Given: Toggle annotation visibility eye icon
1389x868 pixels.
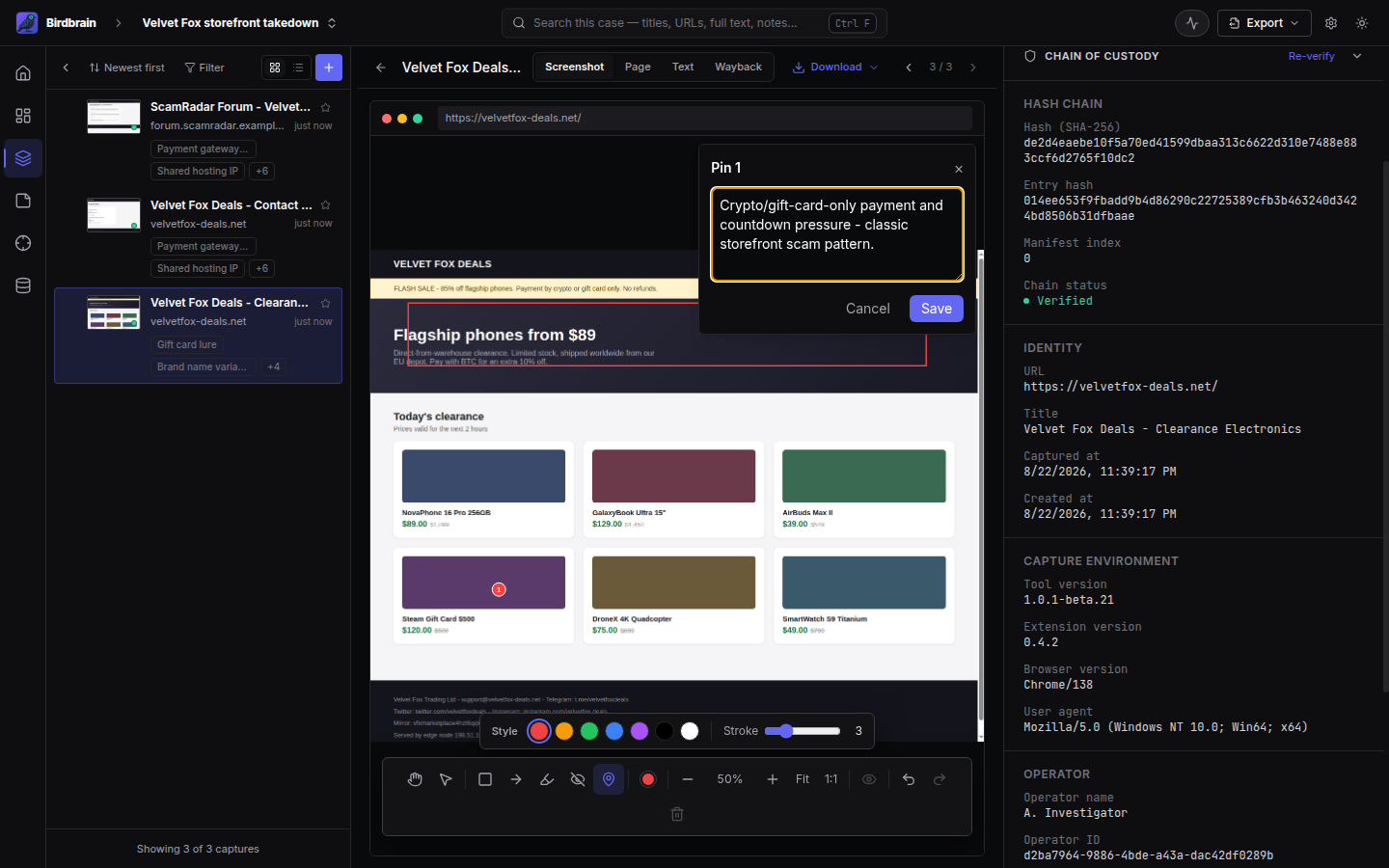Looking at the screenshot, I should (869, 779).
